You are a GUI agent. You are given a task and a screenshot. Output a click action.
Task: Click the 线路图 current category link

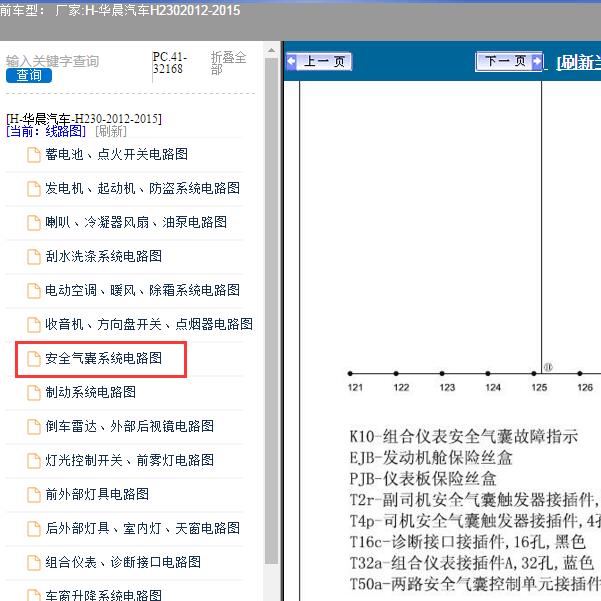[66, 131]
